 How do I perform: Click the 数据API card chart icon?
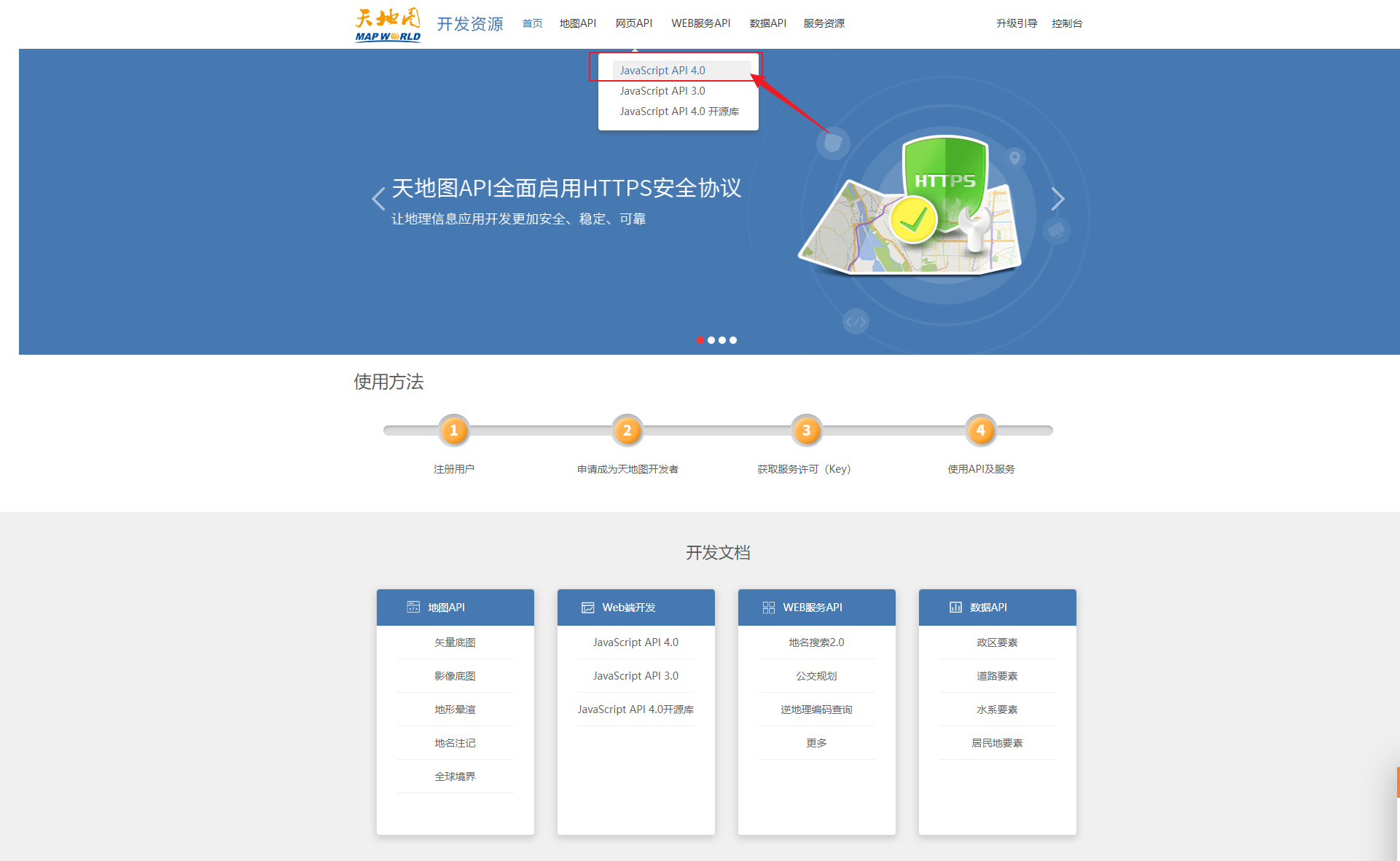pyautogui.click(x=955, y=607)
